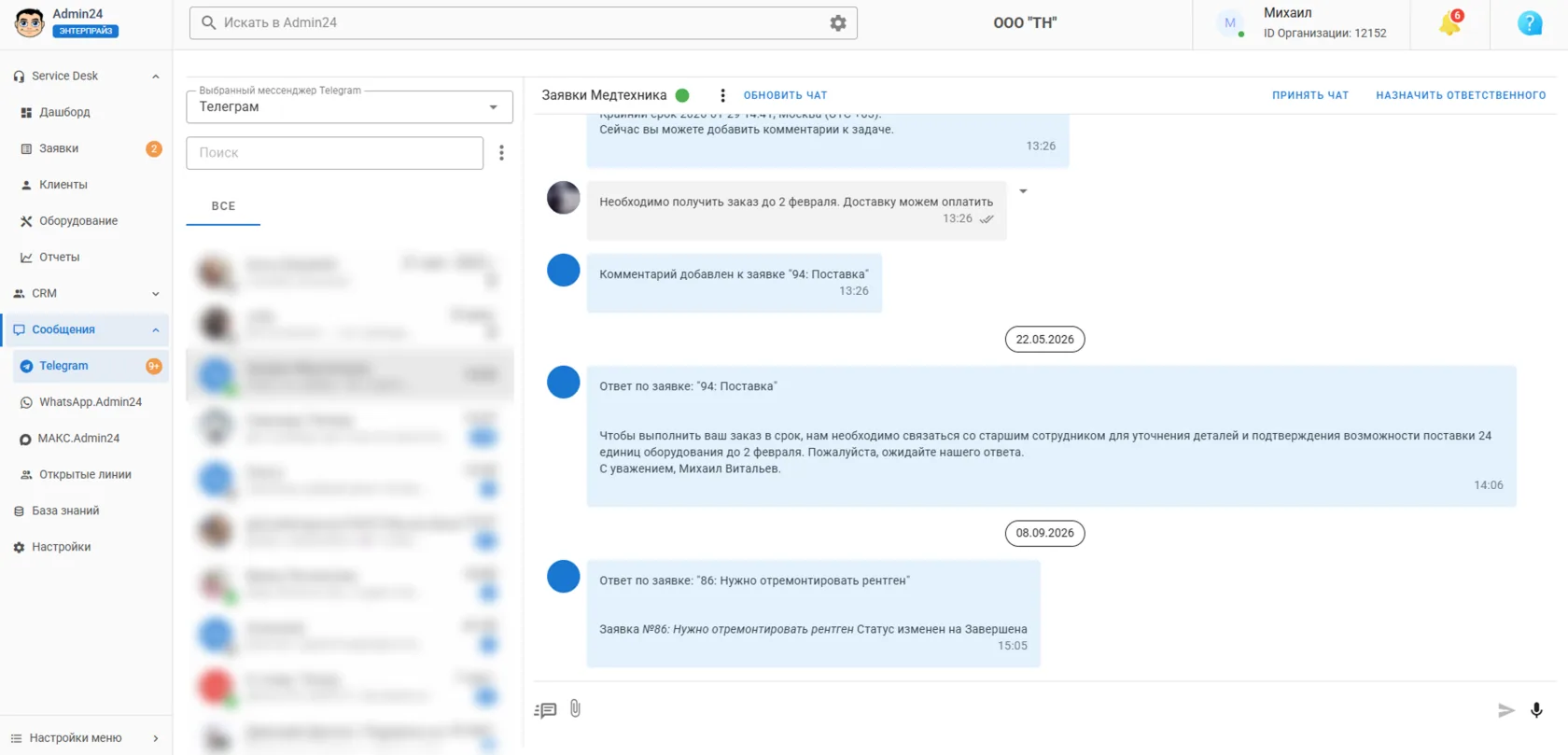Click the microphone voice icon
The height and width of the screenshot is (755, 1568).
1536,710
